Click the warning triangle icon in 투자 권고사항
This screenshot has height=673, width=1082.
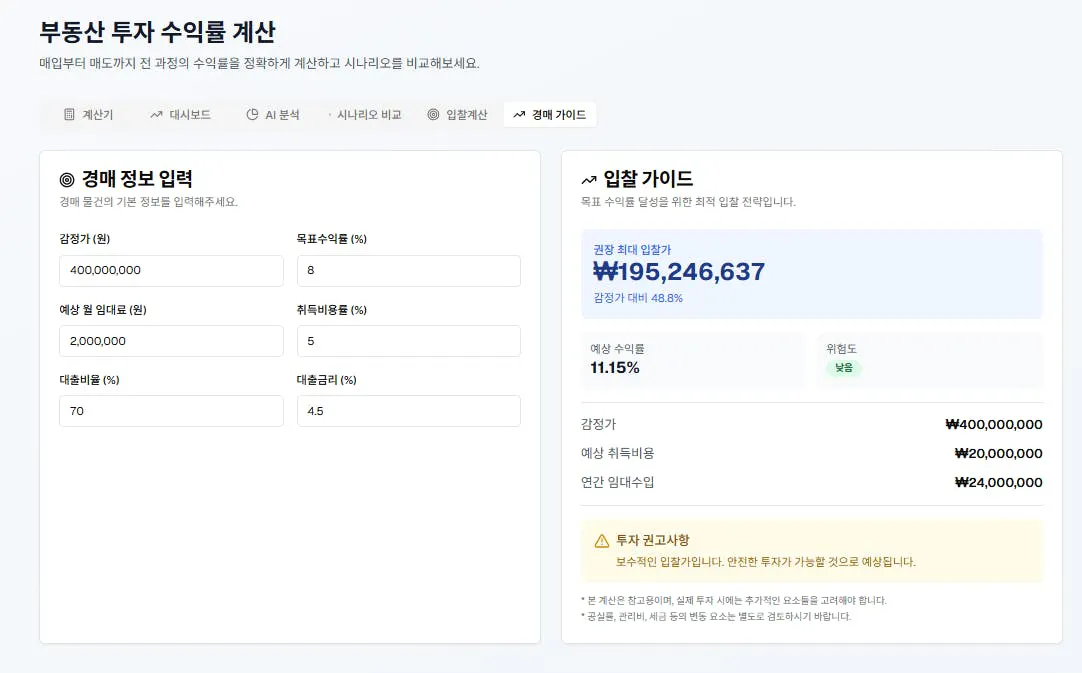(602, 541)
